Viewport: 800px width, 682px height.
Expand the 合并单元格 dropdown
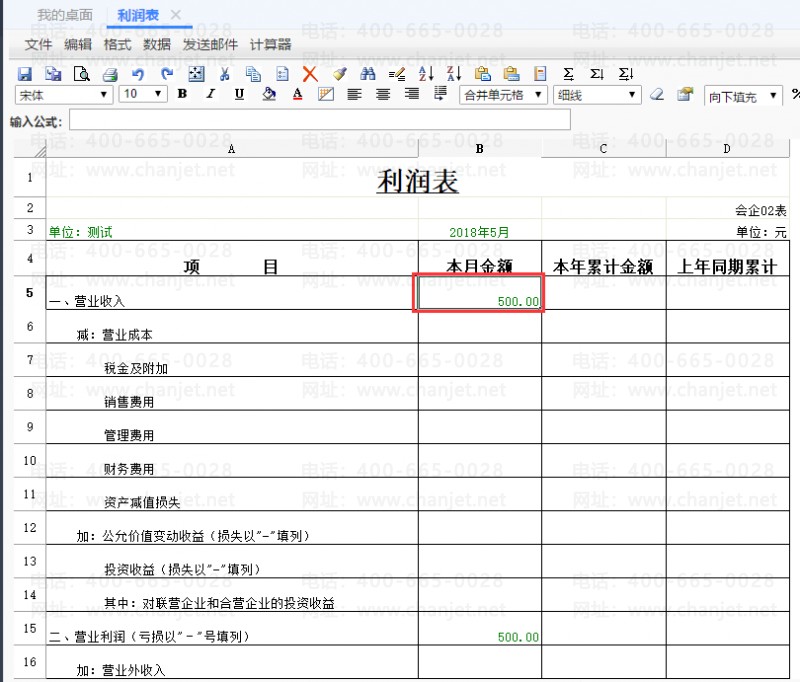click(503, 95)
